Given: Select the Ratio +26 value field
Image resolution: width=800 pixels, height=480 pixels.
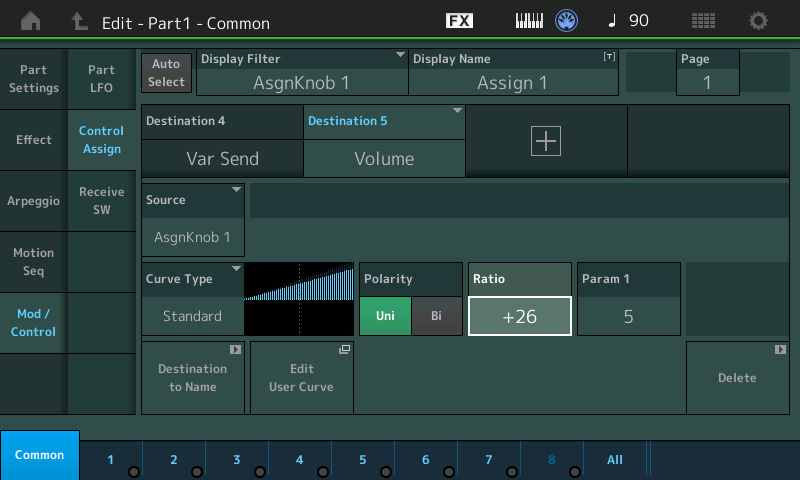Looking at the screenshot, I should tap(520, 316).
